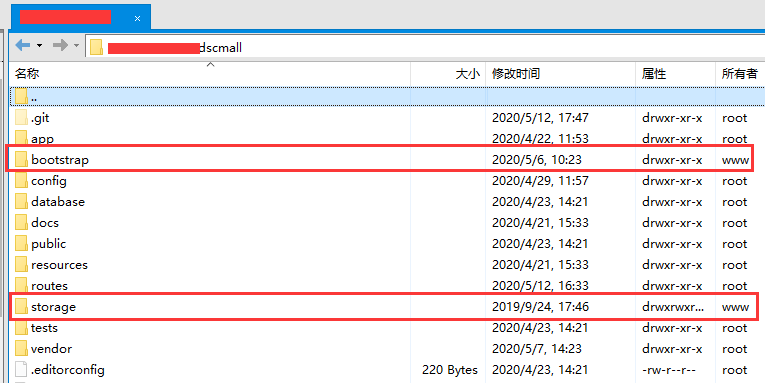The image size is (765, 383).
Task: Sort by 属性 column header
Action: pos(676,74)
